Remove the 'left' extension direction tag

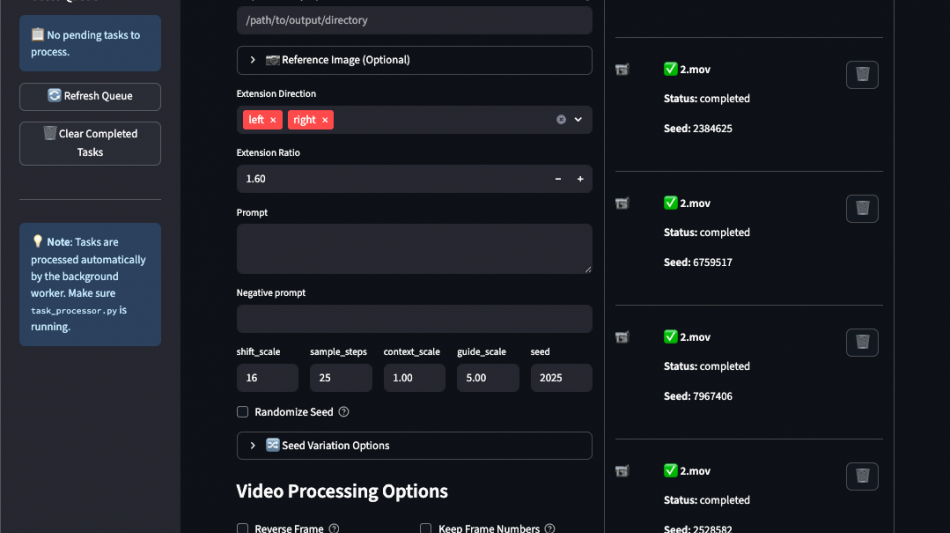pos(273,120)
